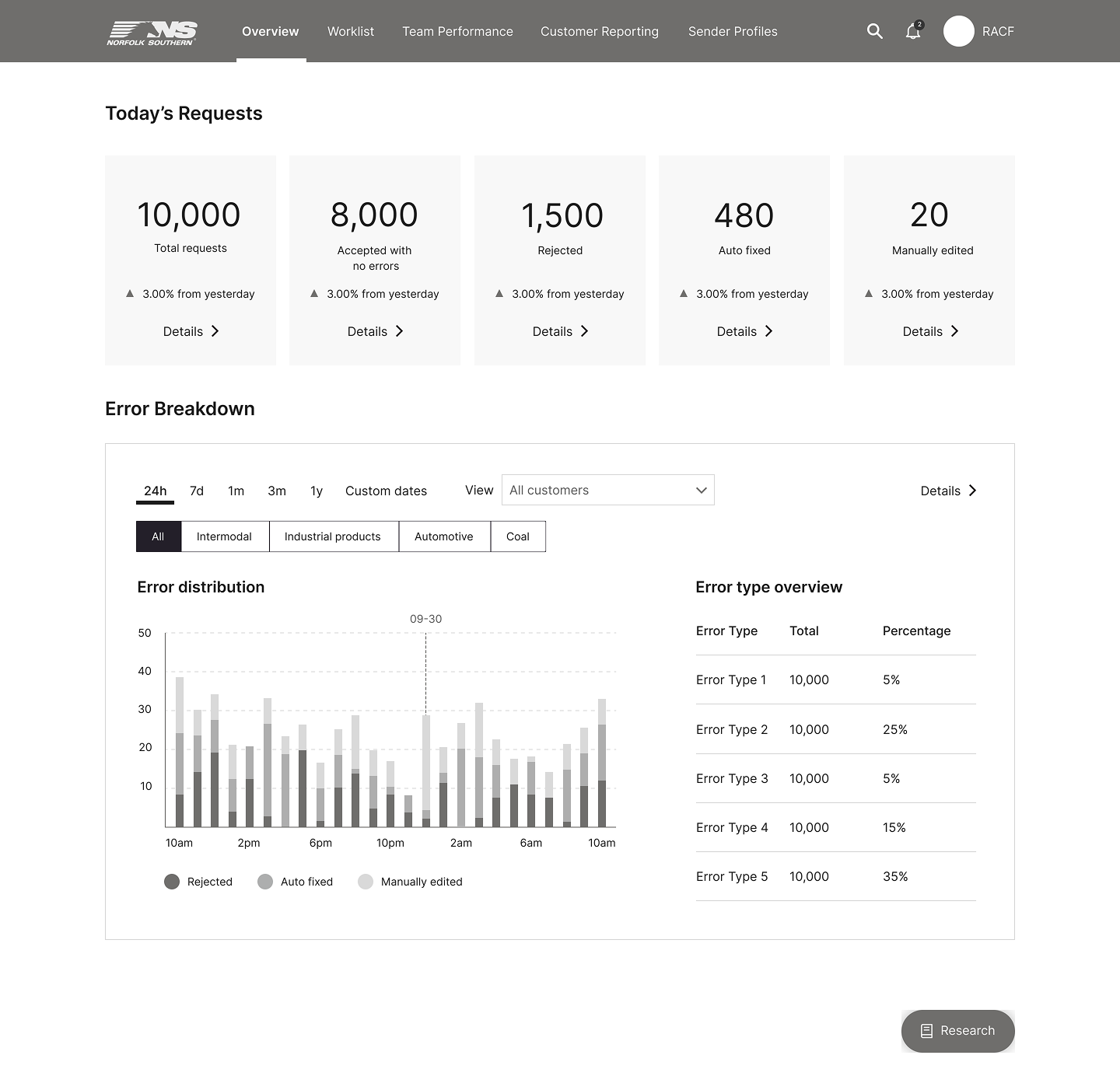
Task: Click the Norfolk Southern logo
Action: [152, 33]
